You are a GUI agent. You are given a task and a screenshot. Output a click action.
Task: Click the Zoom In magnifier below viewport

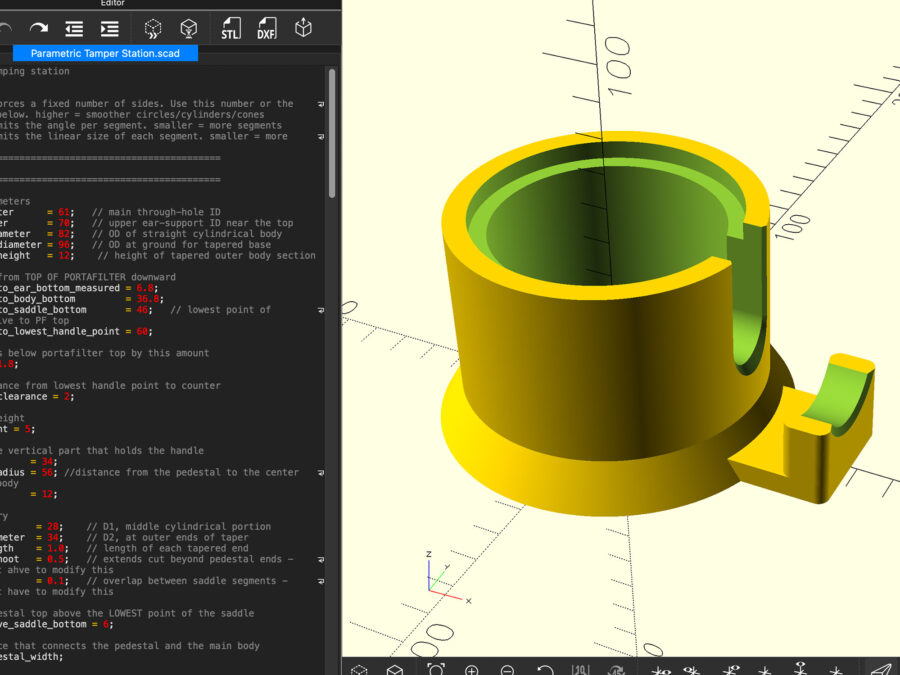point(472,669)
